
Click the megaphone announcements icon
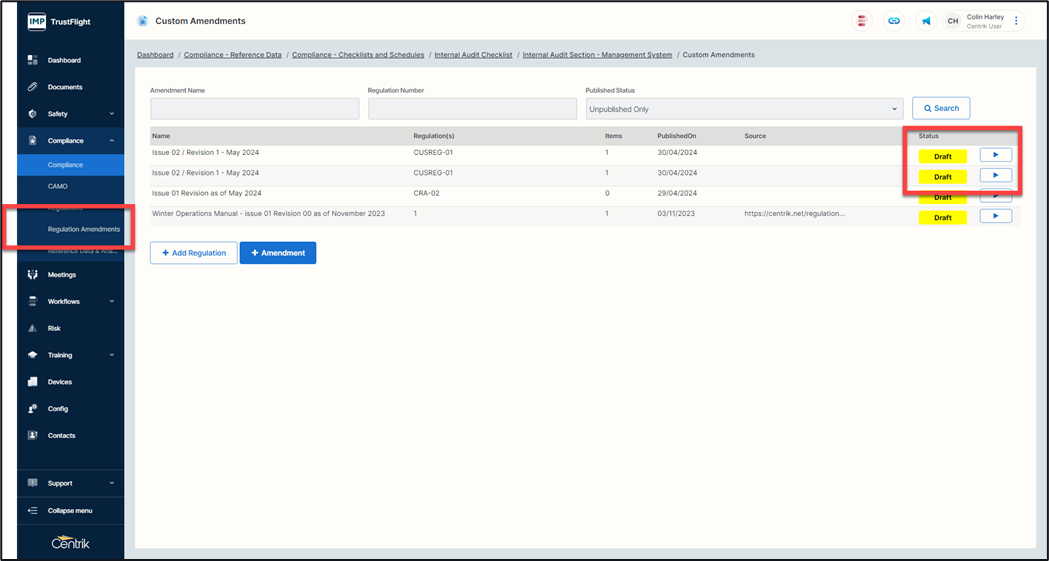[926, 21]
